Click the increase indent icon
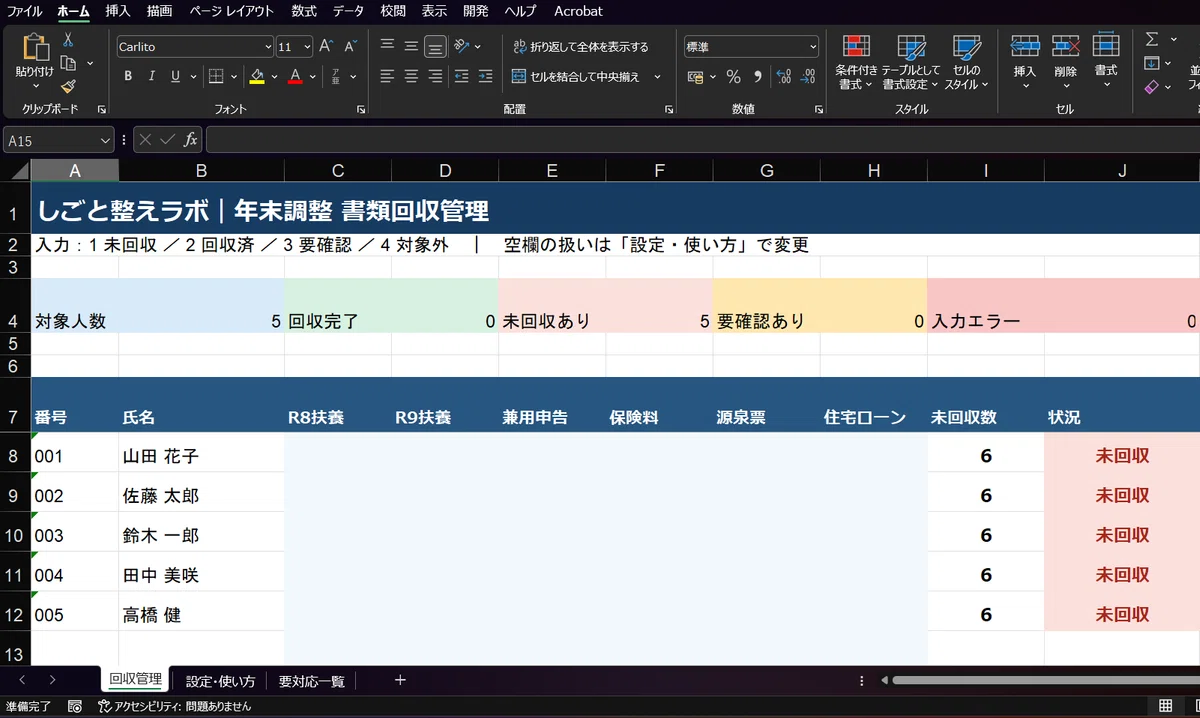Image resolution: width=1200 pixels, height=718 pixels. tap(486, 76)
